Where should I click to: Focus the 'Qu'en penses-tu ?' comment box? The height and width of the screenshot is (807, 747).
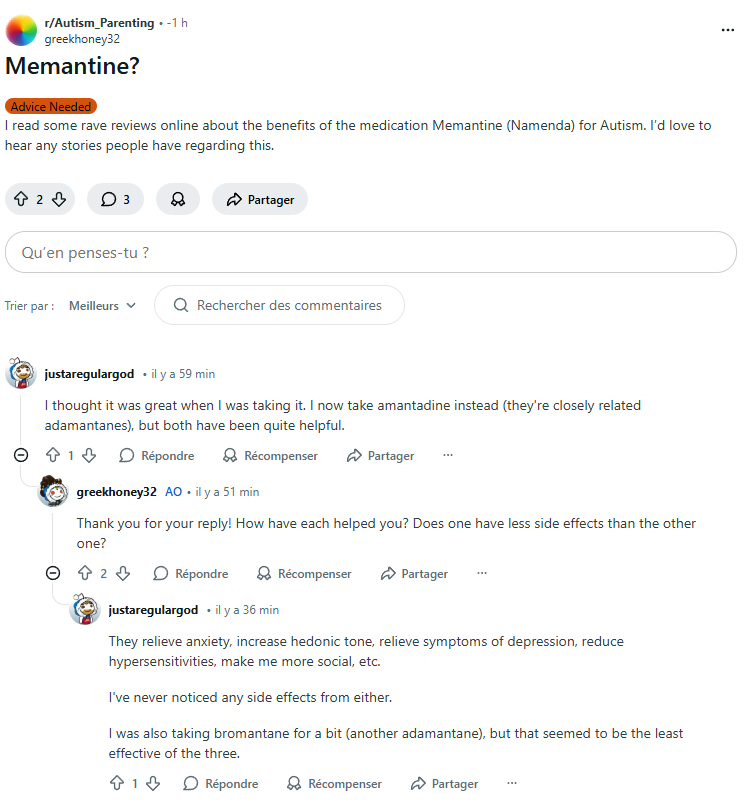(371, 253)
